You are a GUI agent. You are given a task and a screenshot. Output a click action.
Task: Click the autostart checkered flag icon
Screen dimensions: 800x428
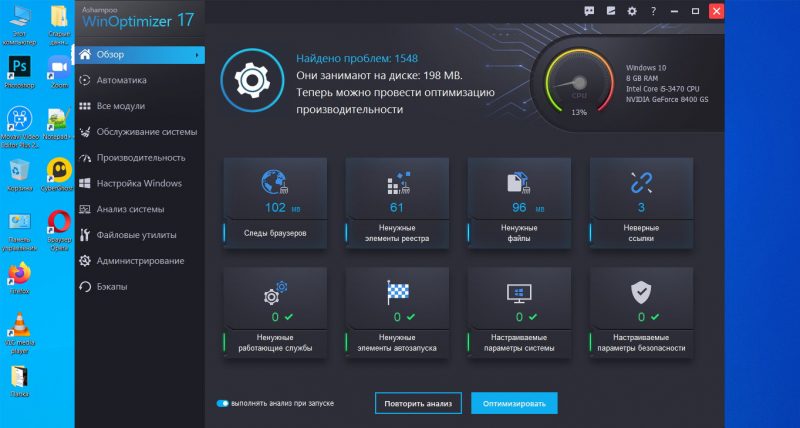[396, 292]
